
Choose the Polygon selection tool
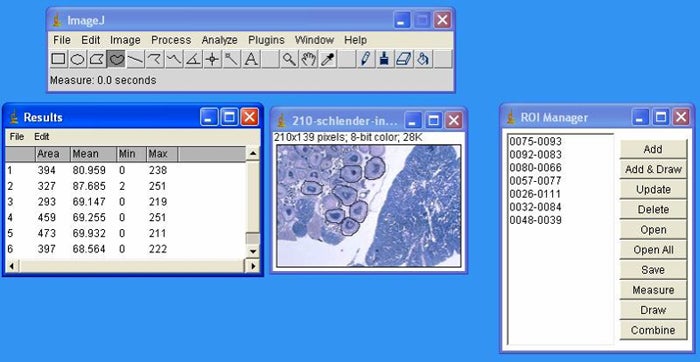click(x=97, y=59)
